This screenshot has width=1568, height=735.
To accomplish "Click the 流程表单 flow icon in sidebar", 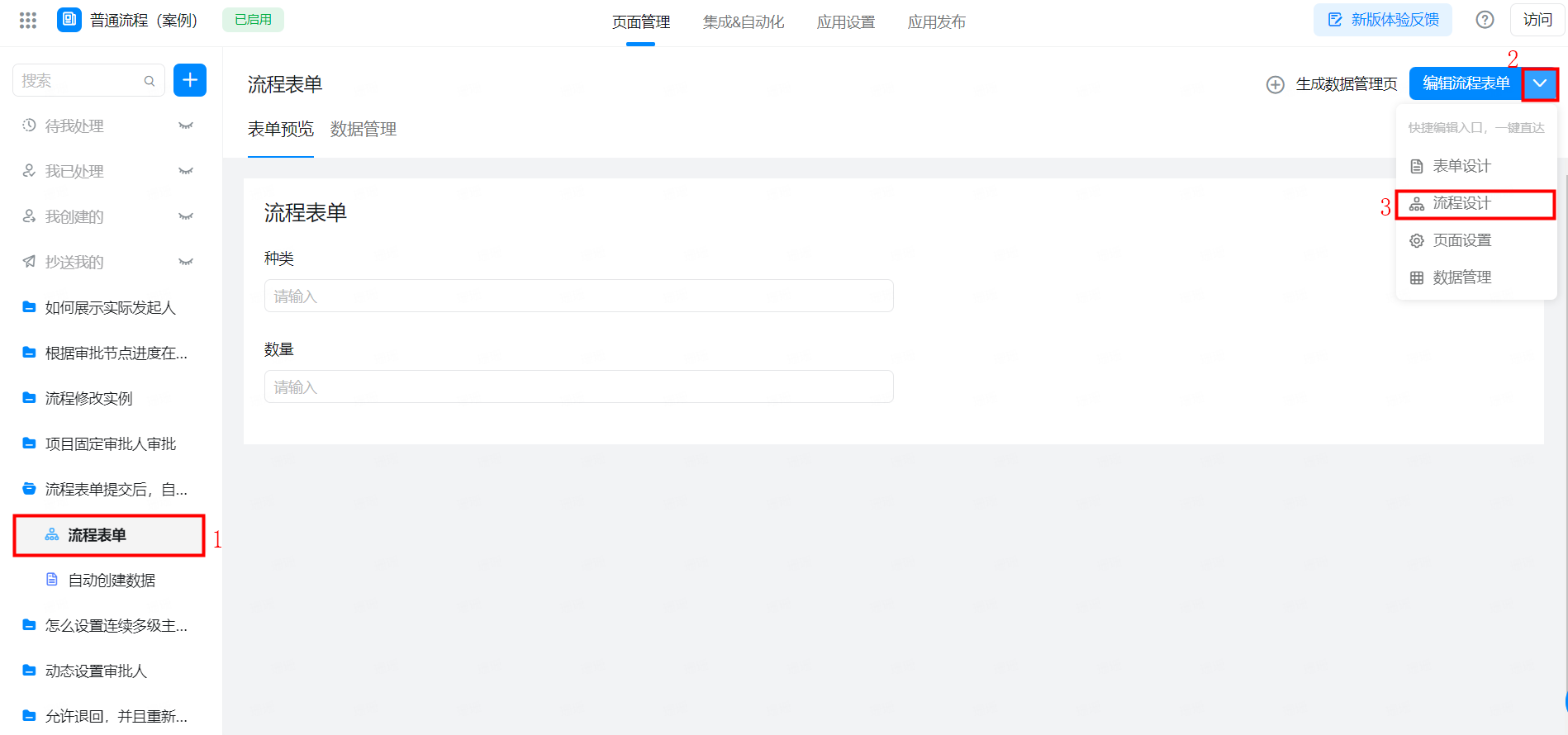I will click(52, 535).
